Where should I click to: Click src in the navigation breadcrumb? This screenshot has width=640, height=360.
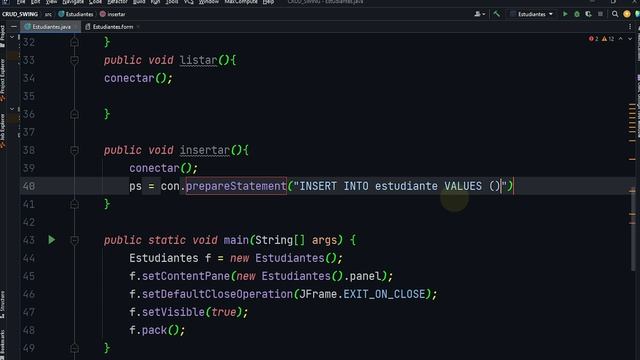coord(48,14)
